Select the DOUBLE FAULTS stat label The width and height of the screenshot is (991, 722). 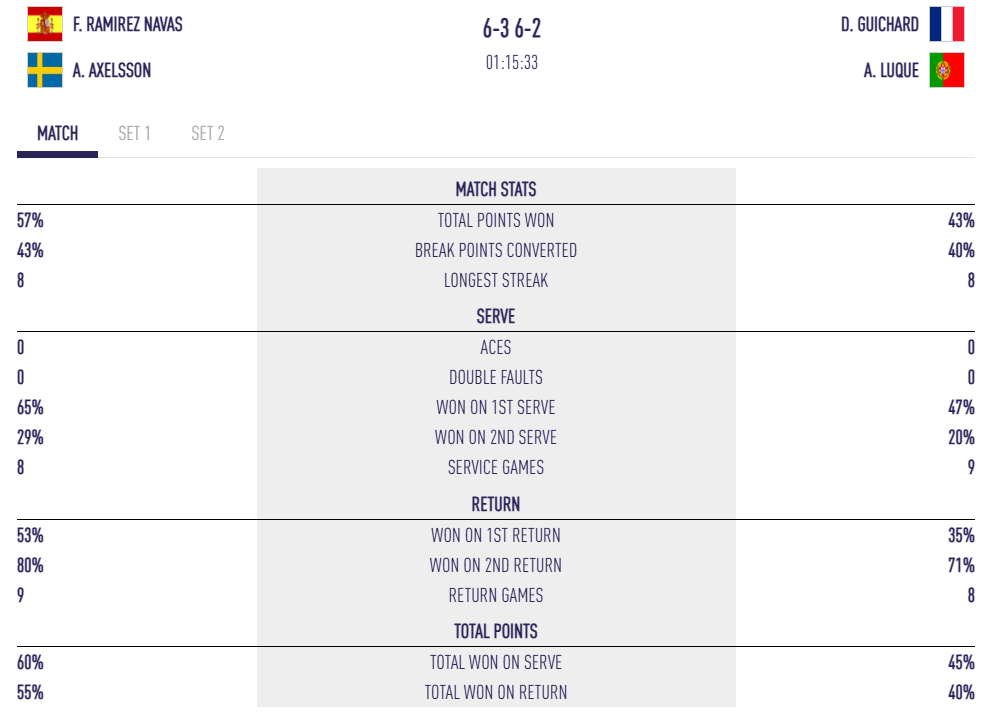(496, 377)
